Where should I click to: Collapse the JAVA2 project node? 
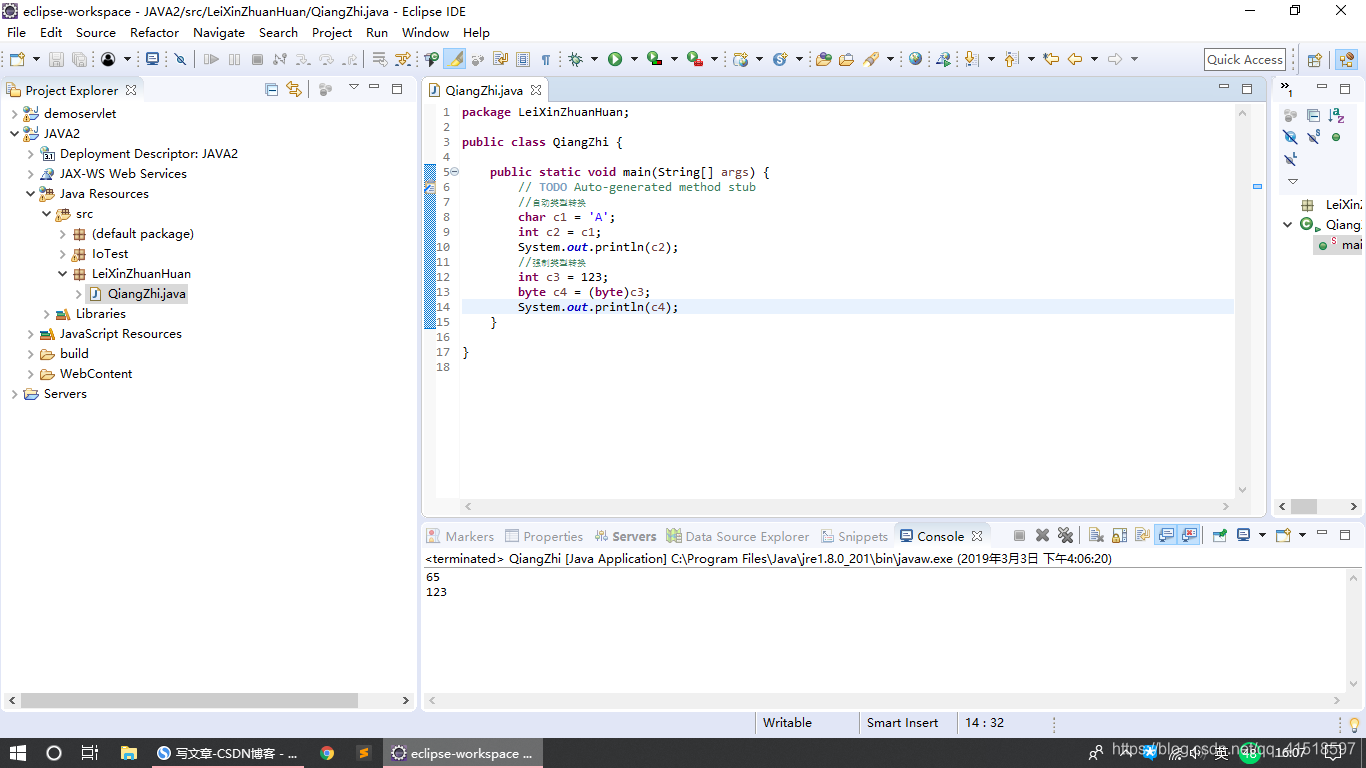pyautogui.click(x=14, y=134)
